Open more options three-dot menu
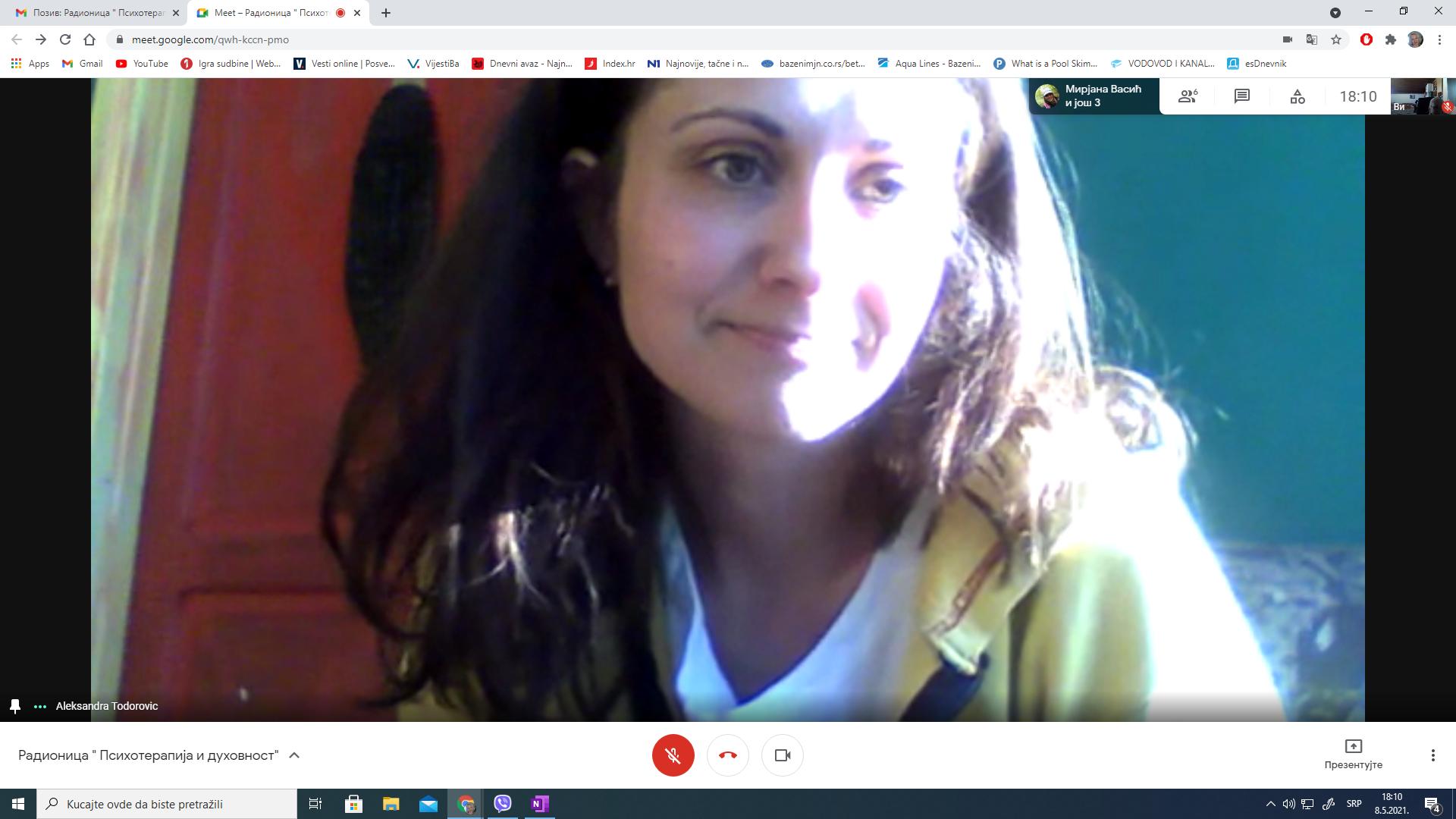 [1432, 755]
